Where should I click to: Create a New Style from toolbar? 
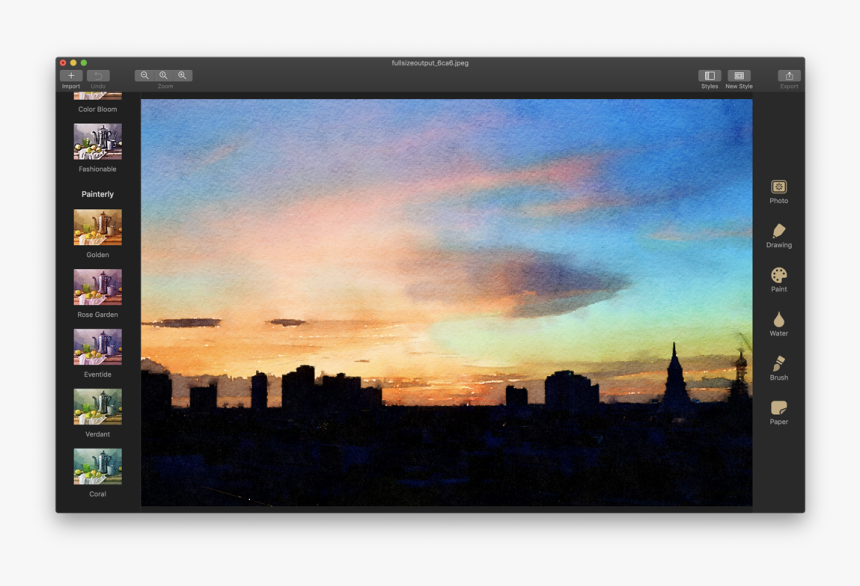(x=739, y=76)
